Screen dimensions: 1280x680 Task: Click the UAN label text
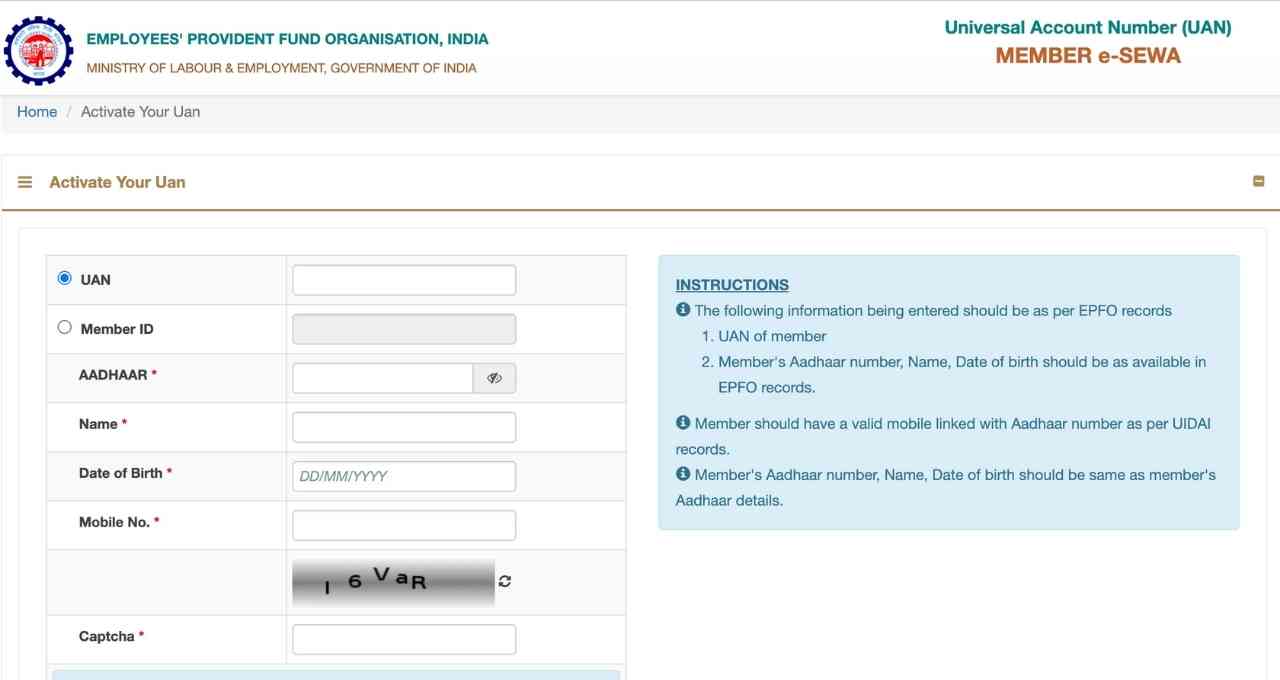tap(96, 280)
